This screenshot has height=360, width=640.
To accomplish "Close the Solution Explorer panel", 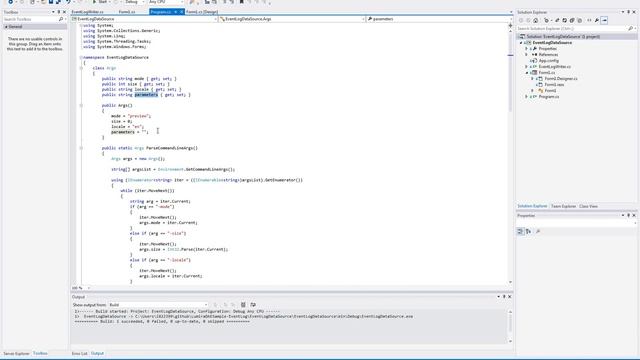I will pyautogui.click(x=634, y=12).
